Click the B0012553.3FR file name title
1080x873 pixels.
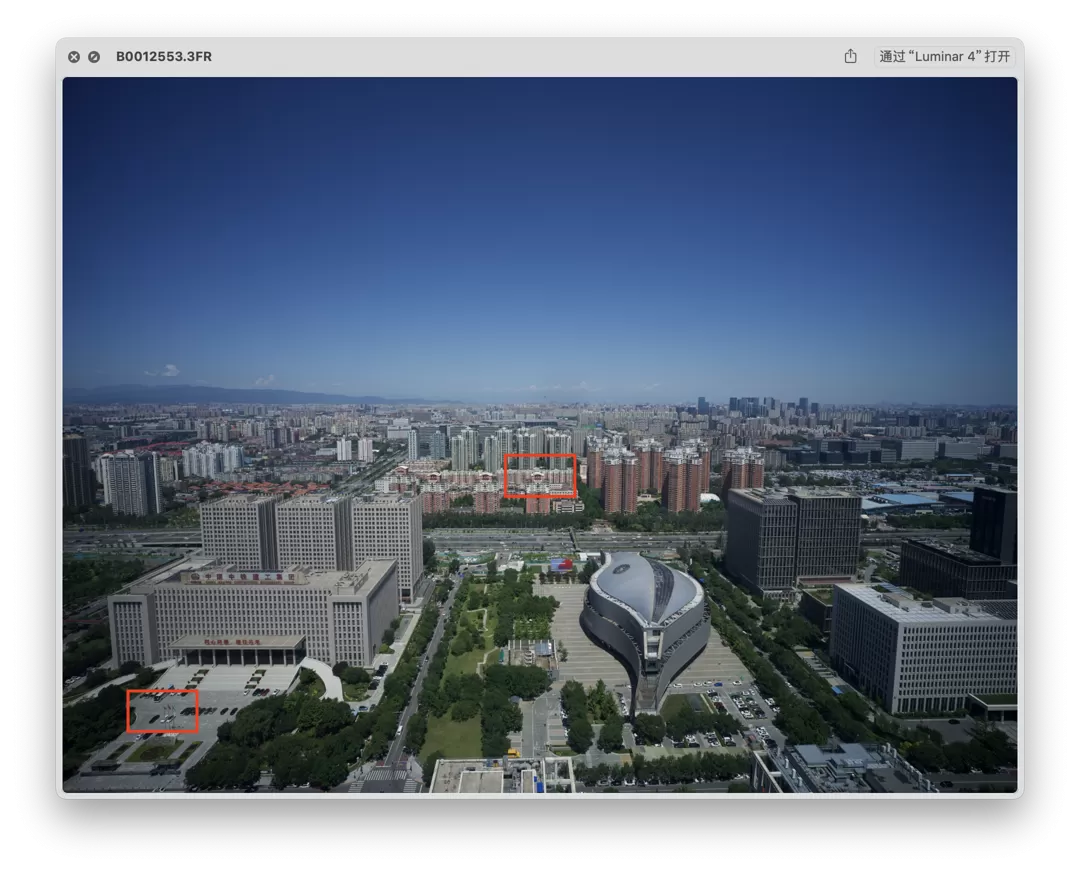coord(164,57)
